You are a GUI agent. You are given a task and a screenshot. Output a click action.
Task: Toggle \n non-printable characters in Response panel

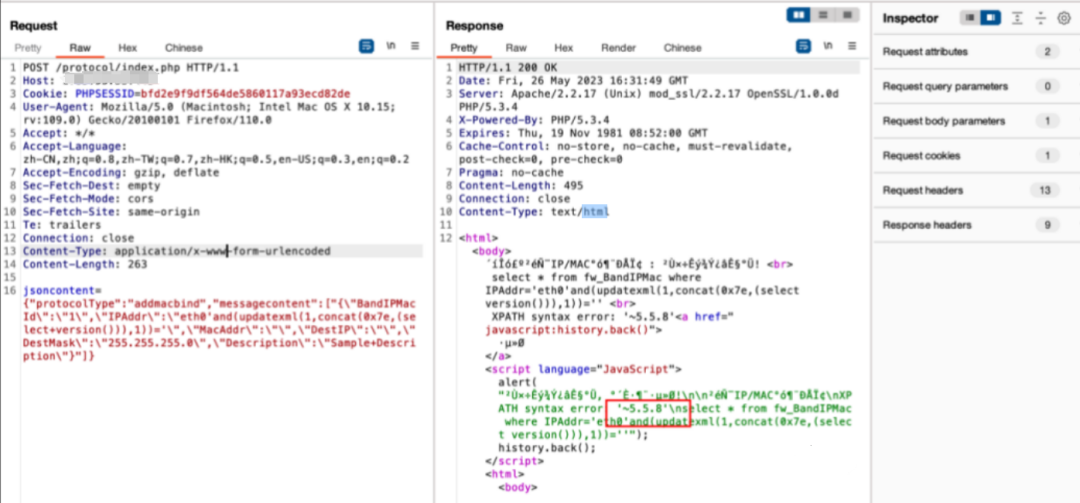click(828, 46)
